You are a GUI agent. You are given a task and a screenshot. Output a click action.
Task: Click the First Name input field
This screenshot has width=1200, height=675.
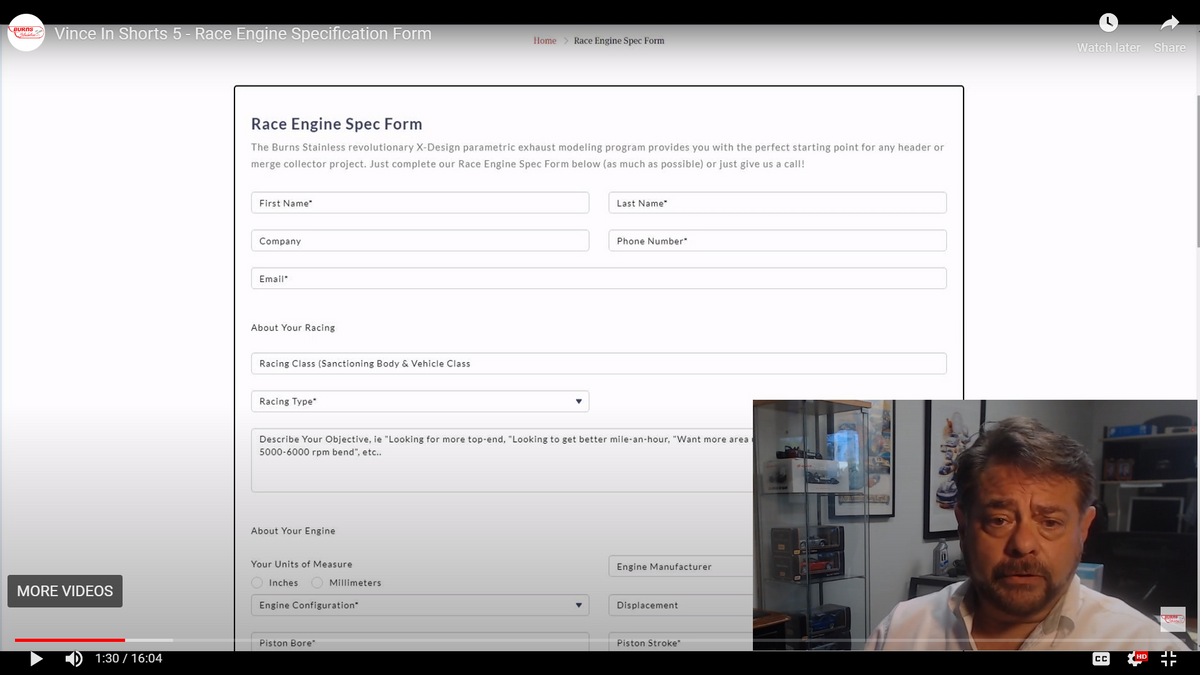point(420,202)
